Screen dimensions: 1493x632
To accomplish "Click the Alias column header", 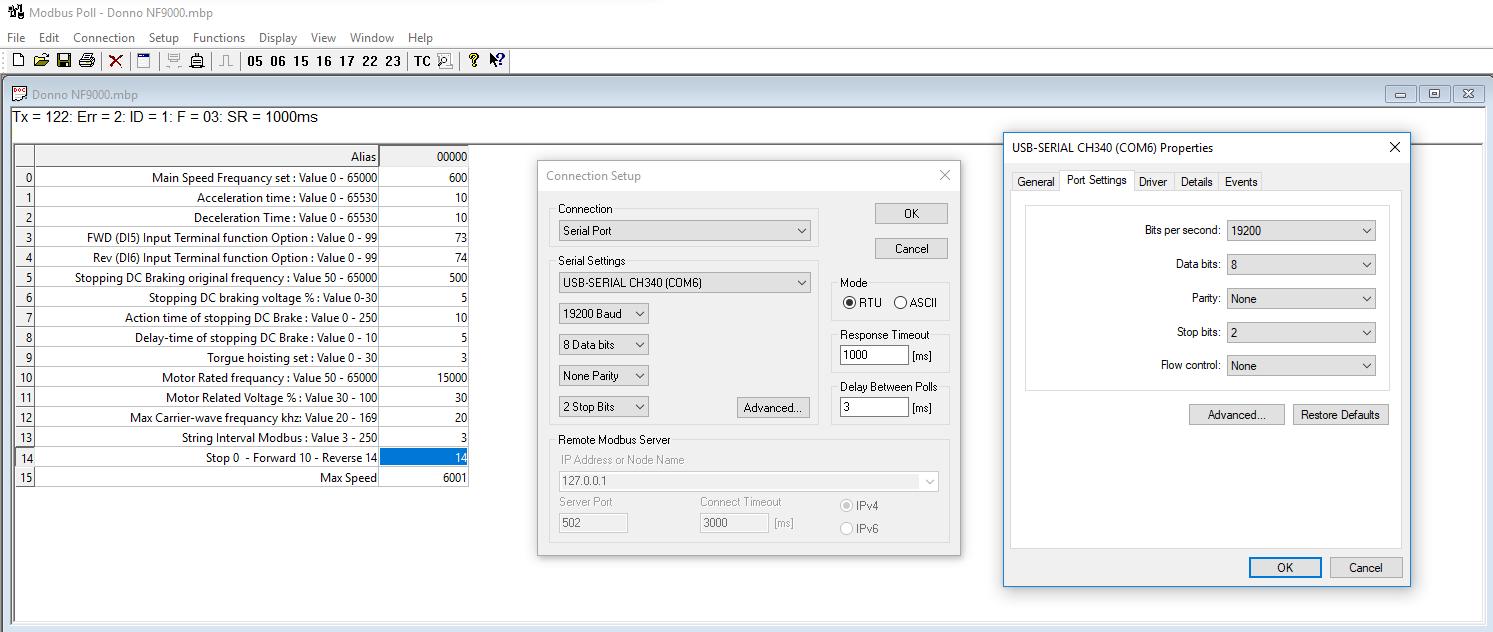I will click(x=207, y=157).
